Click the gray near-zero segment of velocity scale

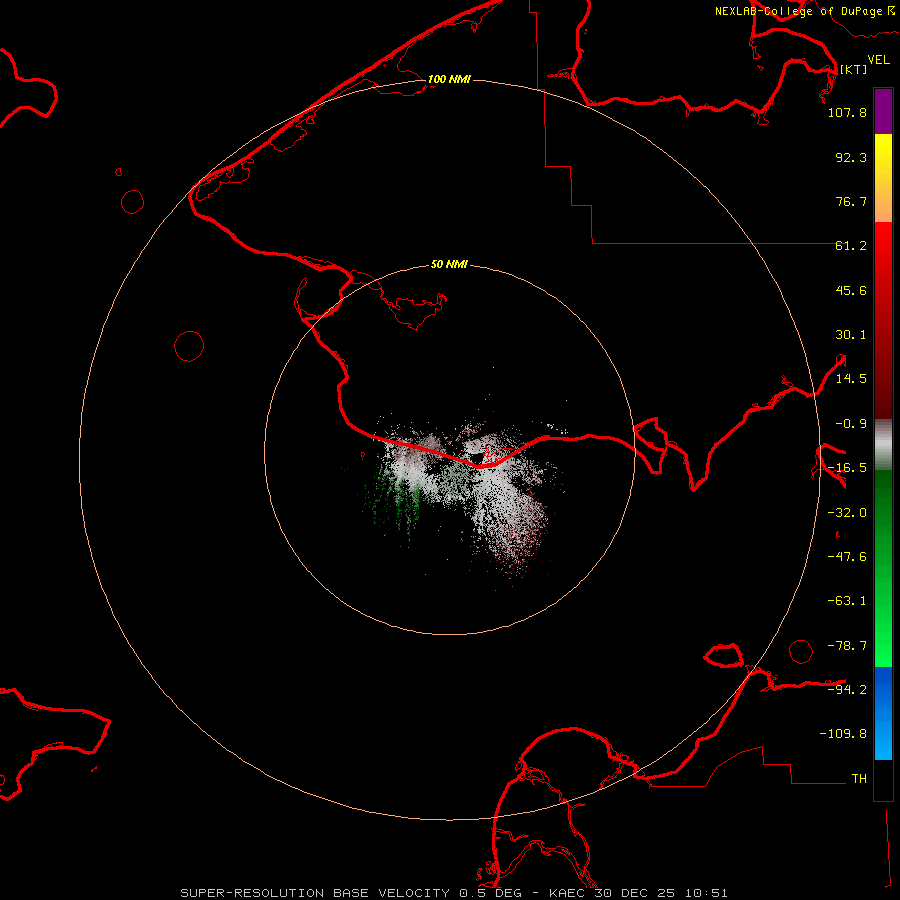(x=883, y=445)
